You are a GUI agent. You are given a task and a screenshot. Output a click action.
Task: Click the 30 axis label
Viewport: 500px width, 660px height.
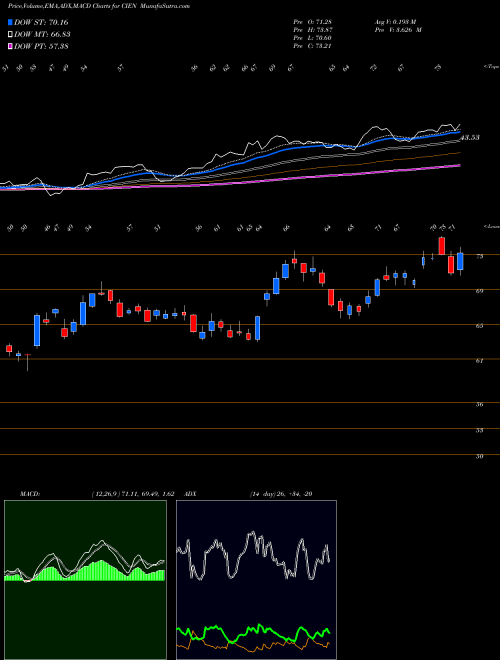pos(479,456)
